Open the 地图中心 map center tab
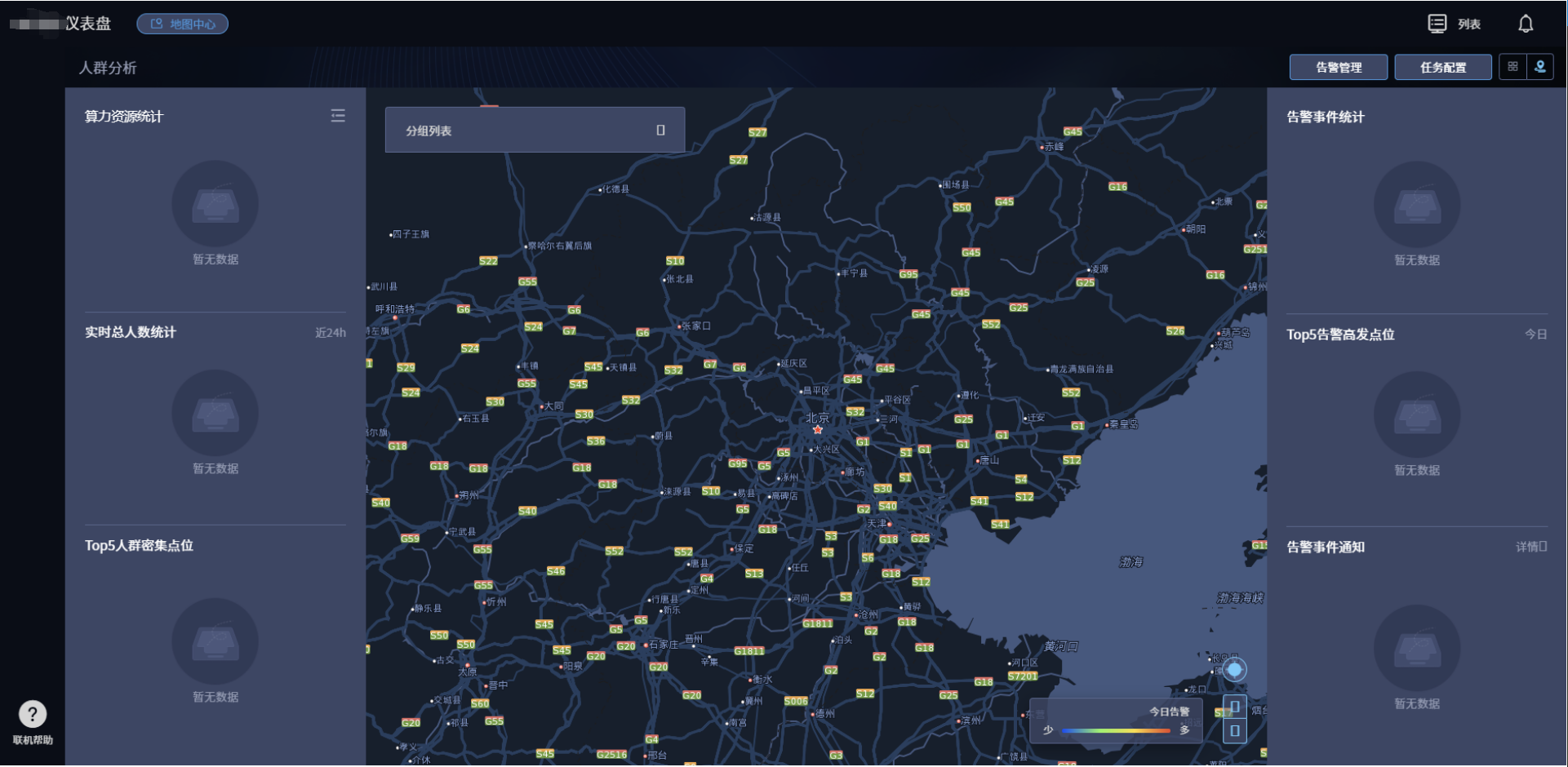Screen dimensions: 1568x767 pos(182,24)
